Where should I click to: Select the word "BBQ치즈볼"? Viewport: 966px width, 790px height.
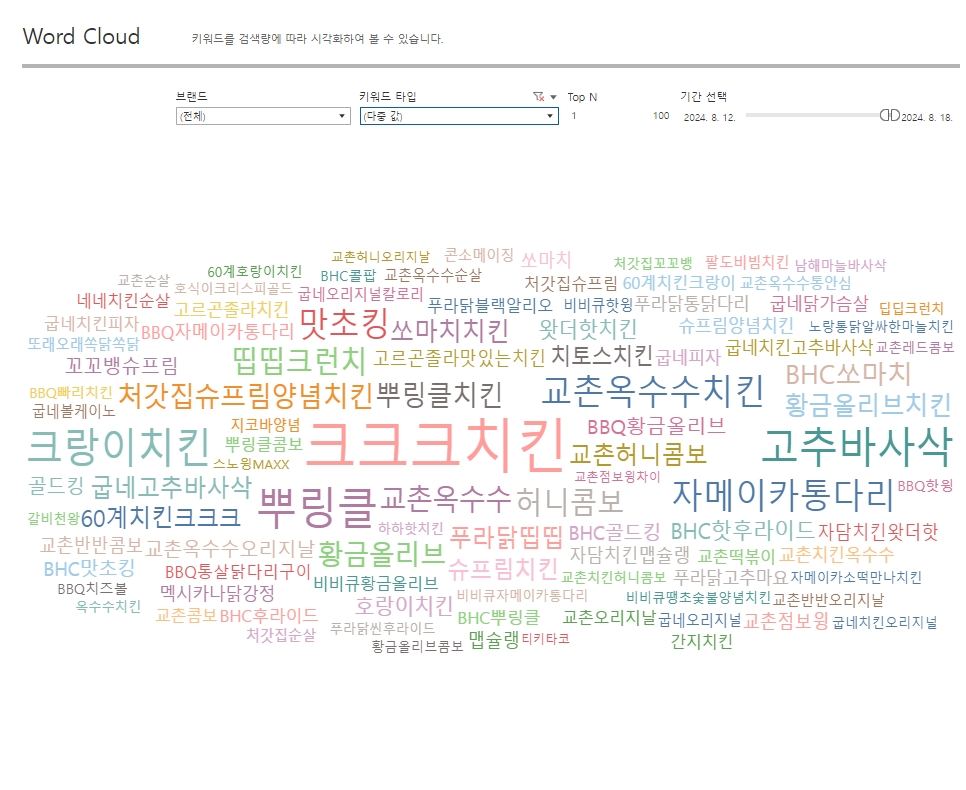(x=92, y=589)
